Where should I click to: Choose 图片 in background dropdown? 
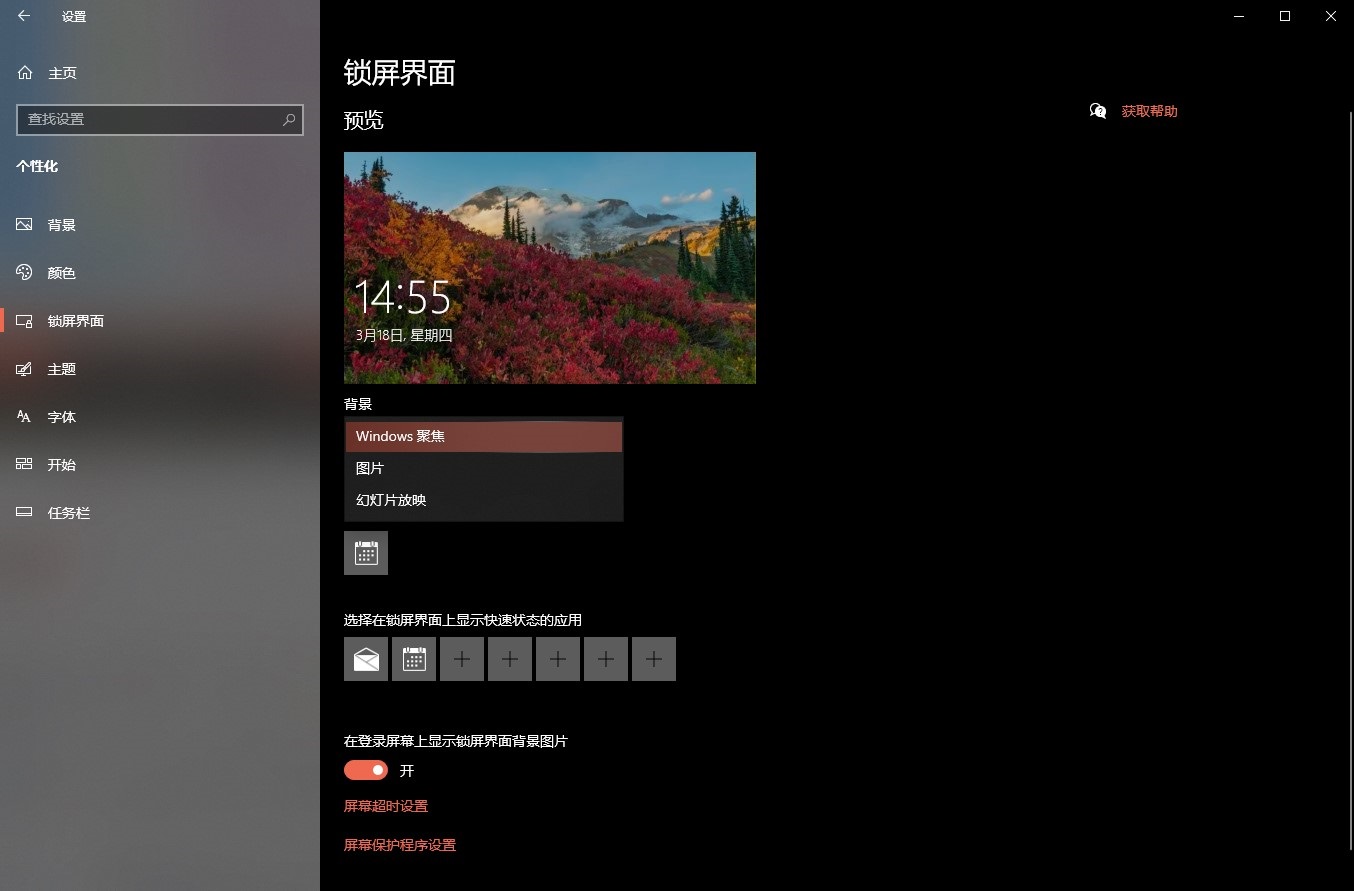[x=484, y=468]
